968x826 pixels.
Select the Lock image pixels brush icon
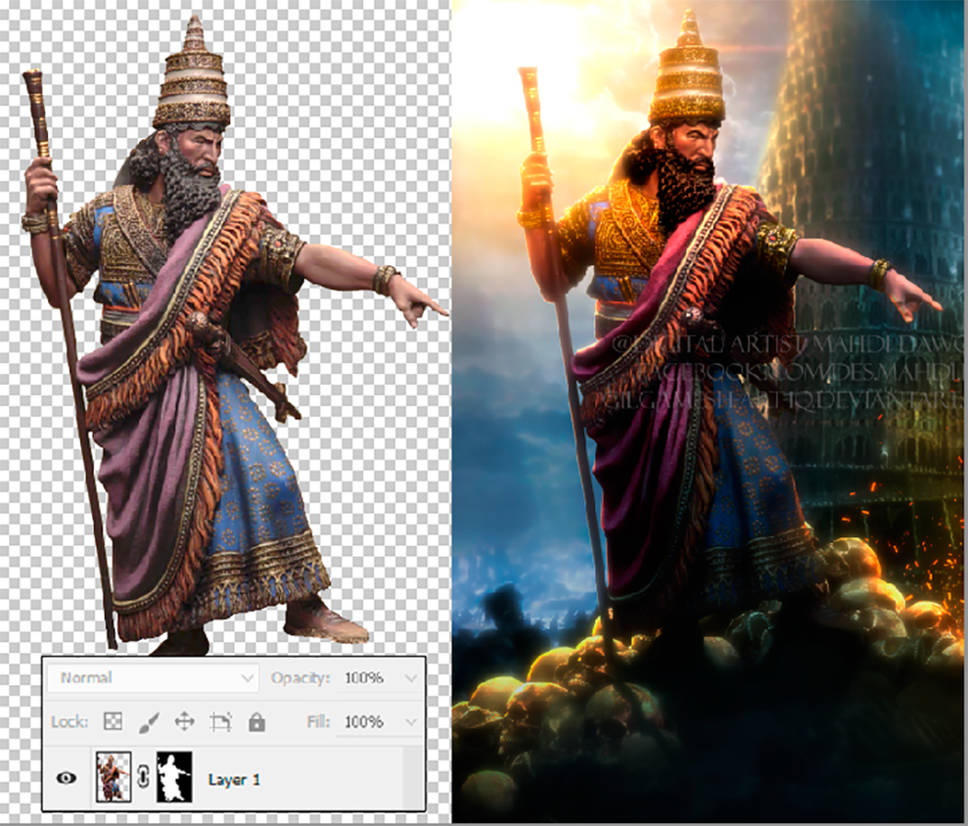(149, 722)
